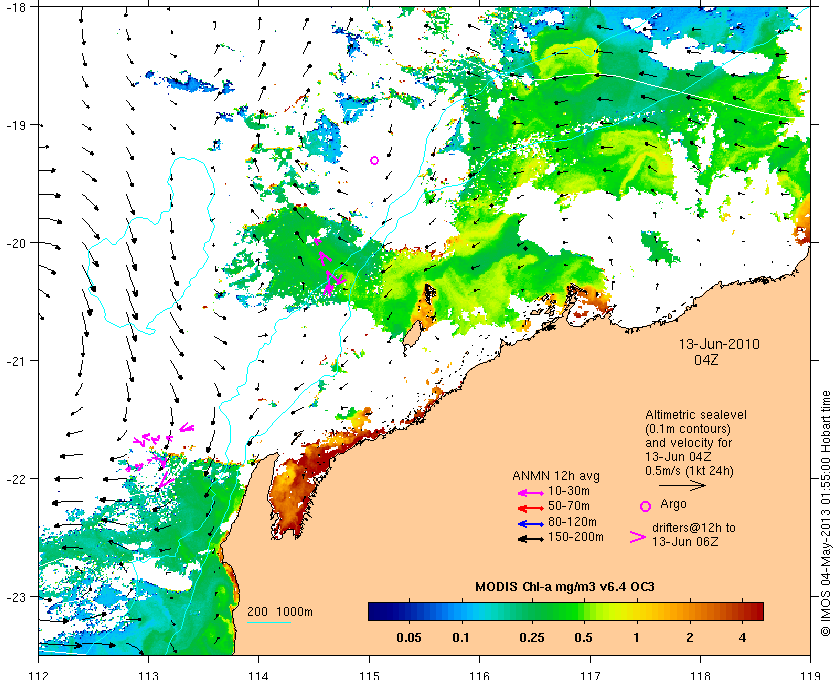Click the cyan 200 1000m isobath legend line
This screenshot has height=680, width=840.
(269, 622)
